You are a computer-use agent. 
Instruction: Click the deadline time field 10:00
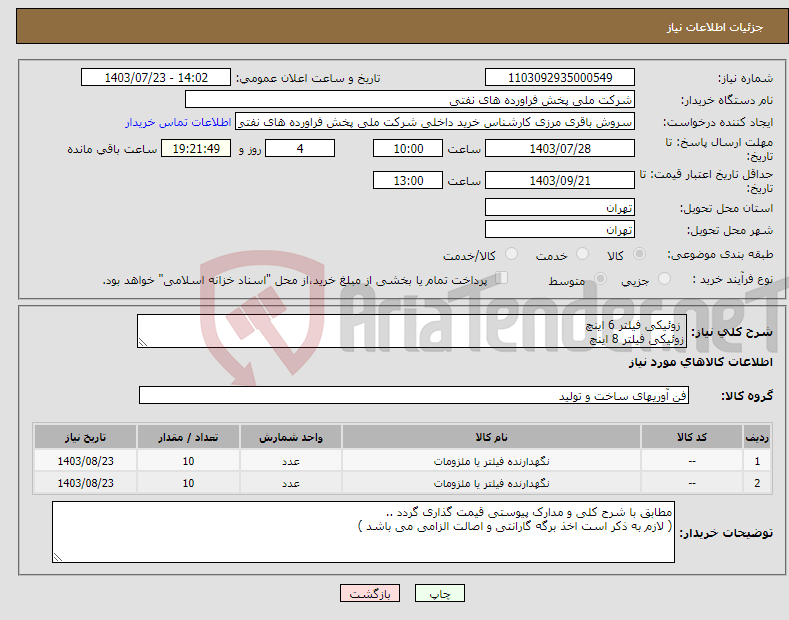coord(408,148)
